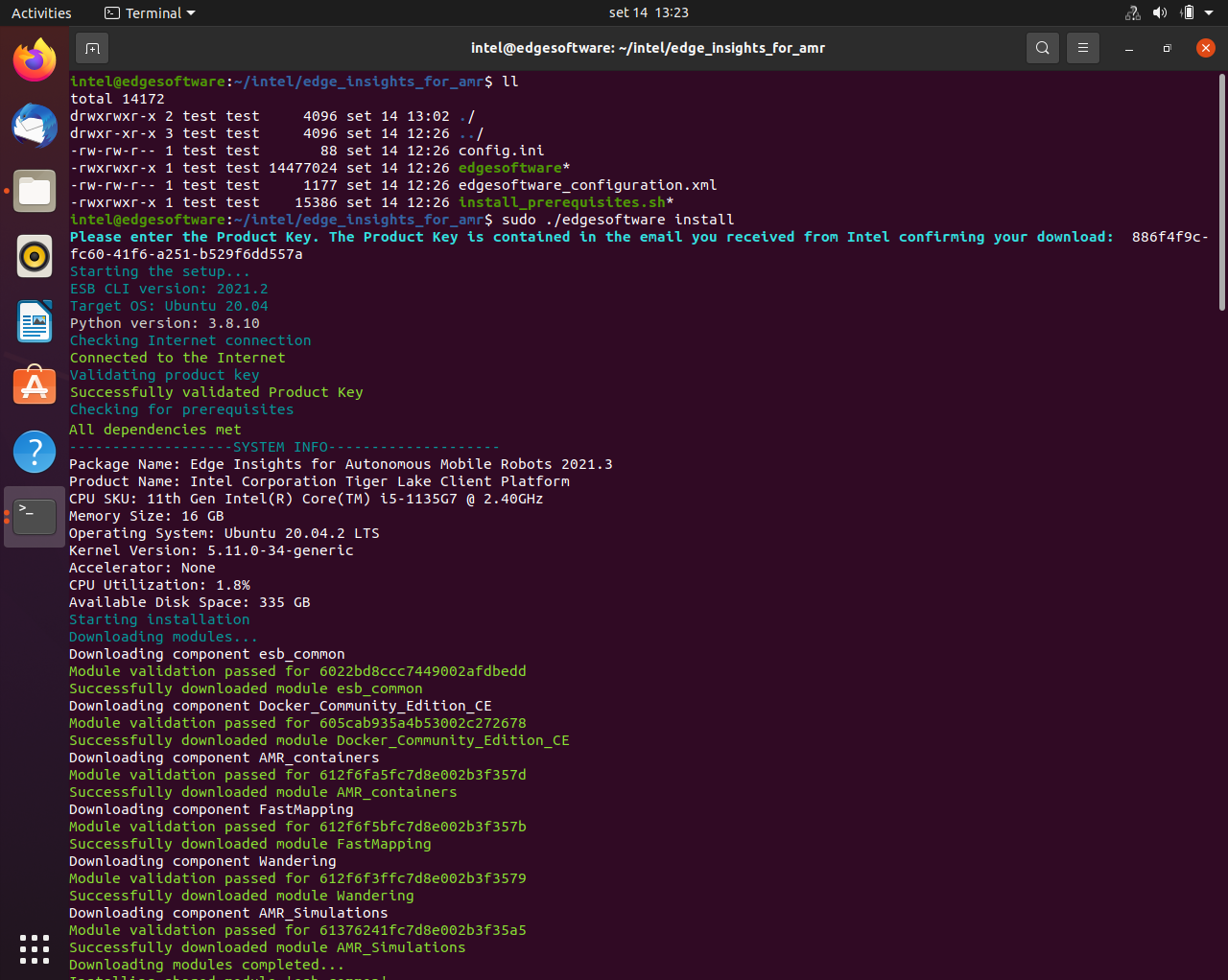Show Applications grid
The height and width of the screenshot is (980, 1228).
coord(35,948)
